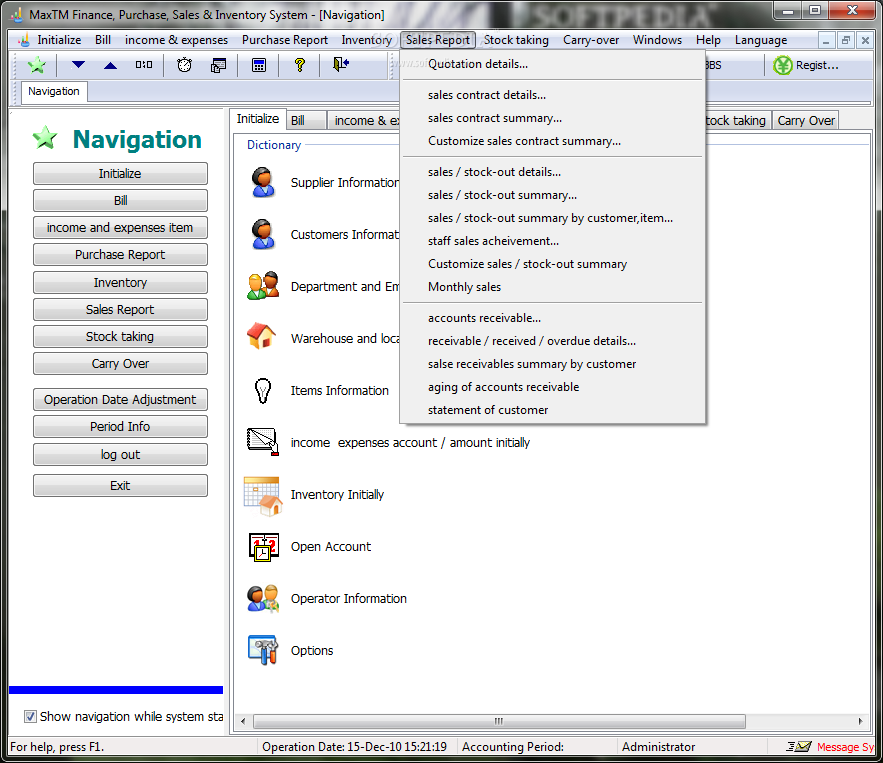Click the green yen Regist icon
Screen dimensions: 883x763
coord(782,65)
